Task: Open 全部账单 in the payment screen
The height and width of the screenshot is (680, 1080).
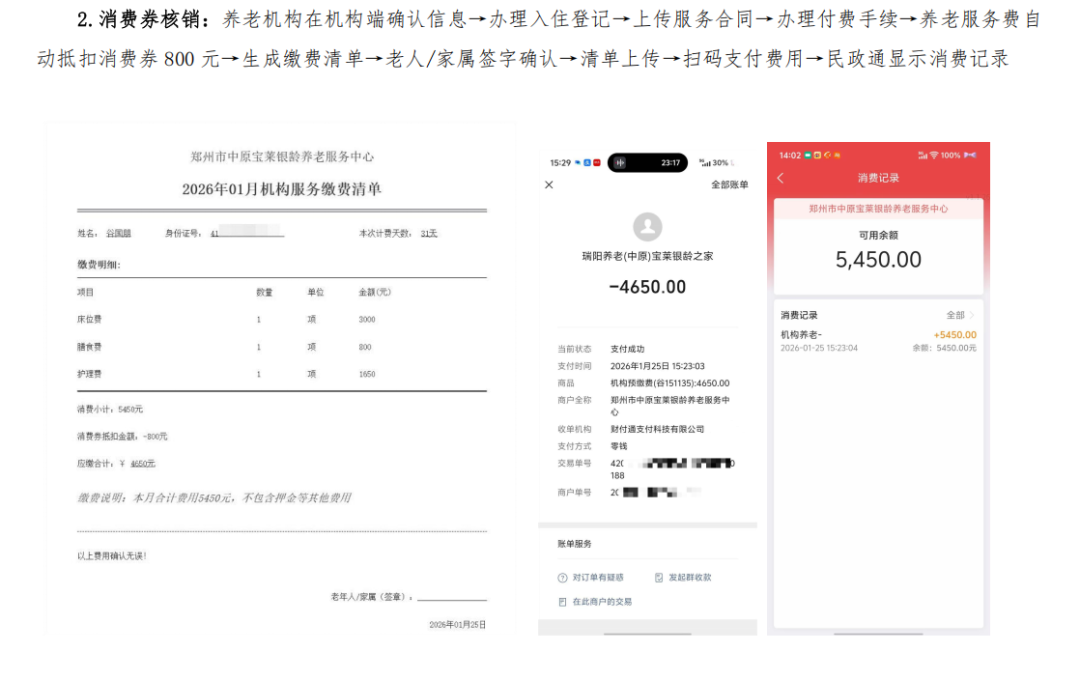Action: [729, 185]
